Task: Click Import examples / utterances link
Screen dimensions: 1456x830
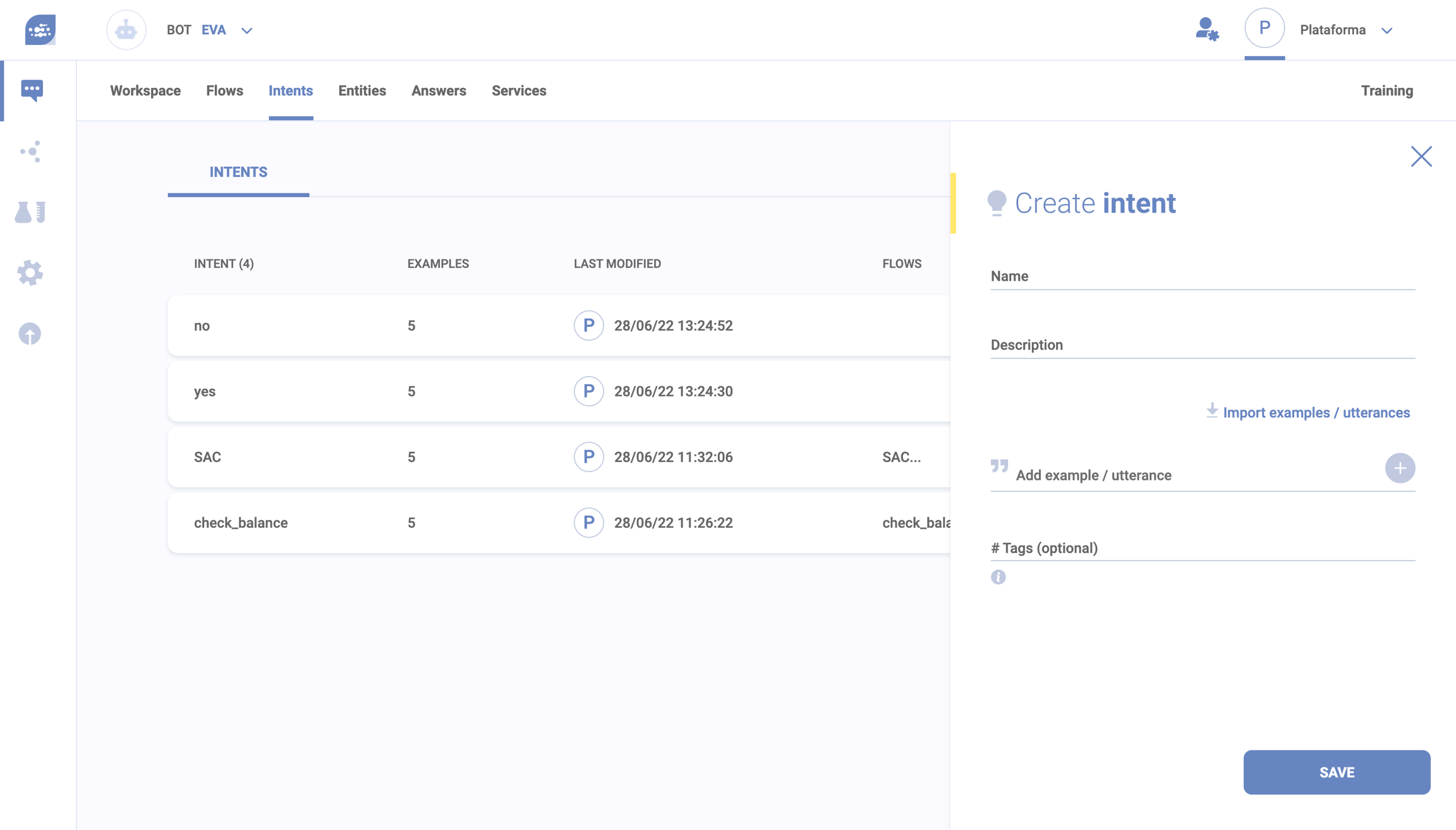Action: pyautogui.click(x=1316, y=413)
